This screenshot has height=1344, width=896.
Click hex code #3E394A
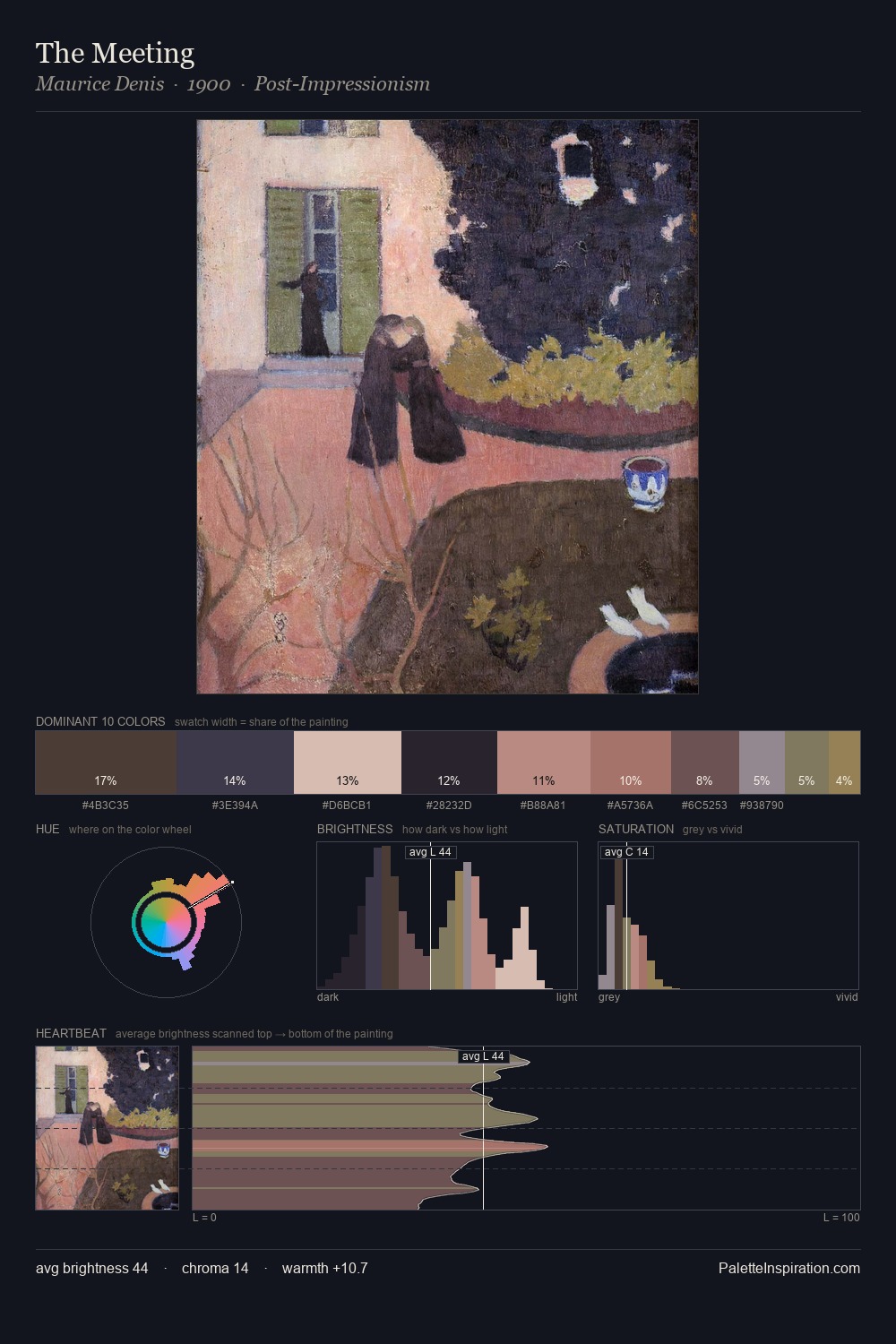(x=235, y=806)
